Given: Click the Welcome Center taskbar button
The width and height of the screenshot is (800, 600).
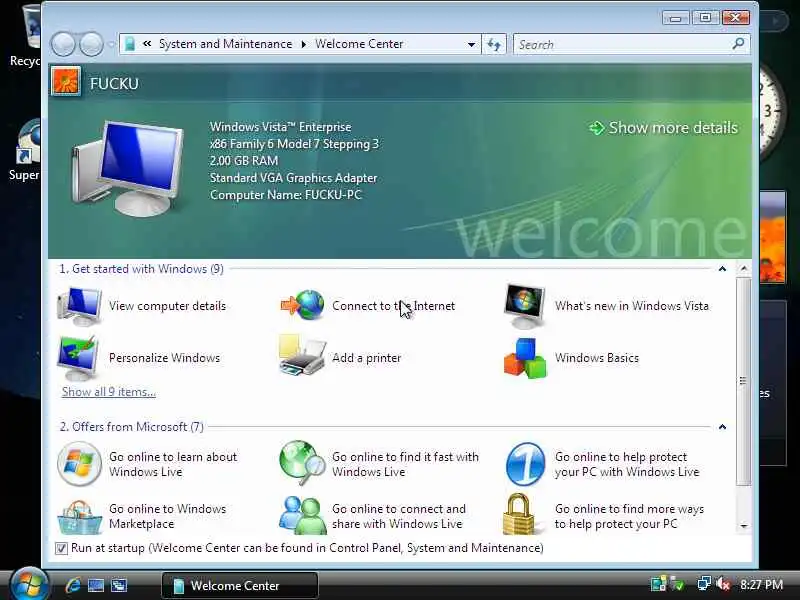Looking at the screenshot, I should click(240, 585).
